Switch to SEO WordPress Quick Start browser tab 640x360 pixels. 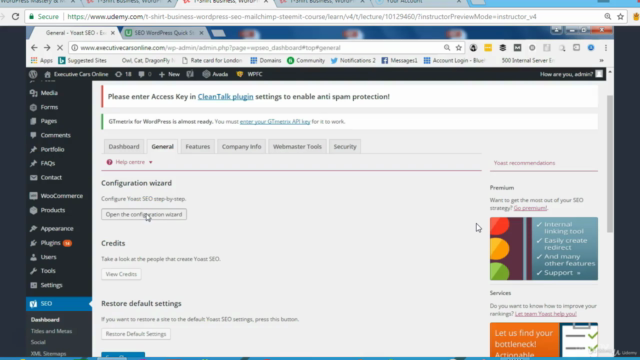pos(164,33)
